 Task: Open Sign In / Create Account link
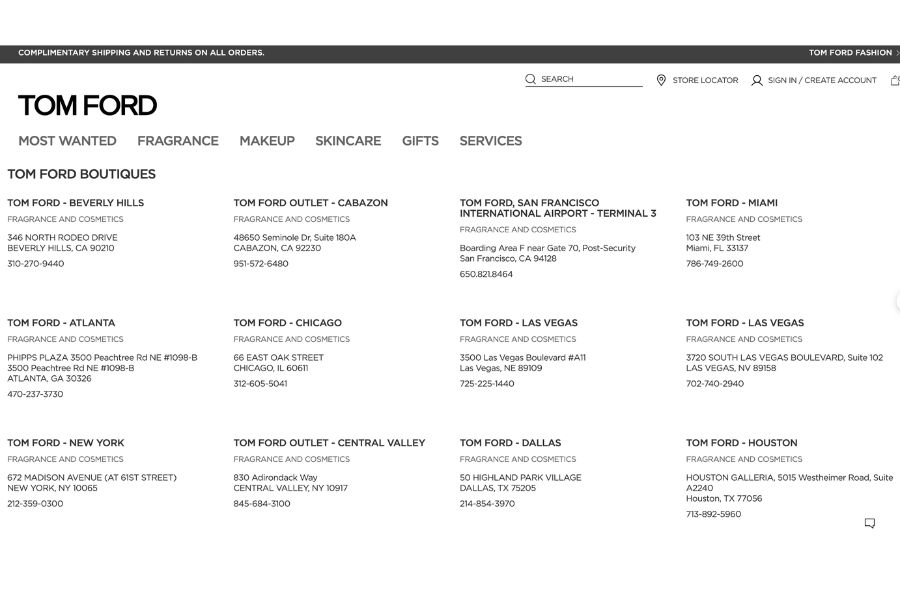pos(822,80)
